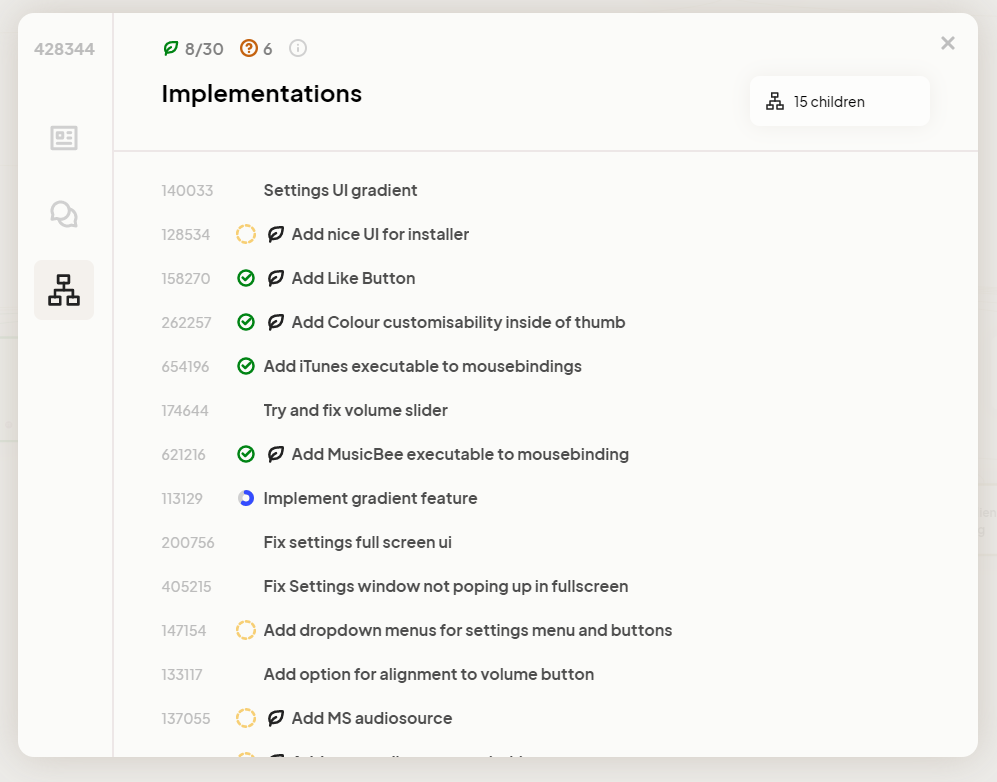
Task: Select the hierarchy tree icon in the sidebar
Action: click(63, 289)
